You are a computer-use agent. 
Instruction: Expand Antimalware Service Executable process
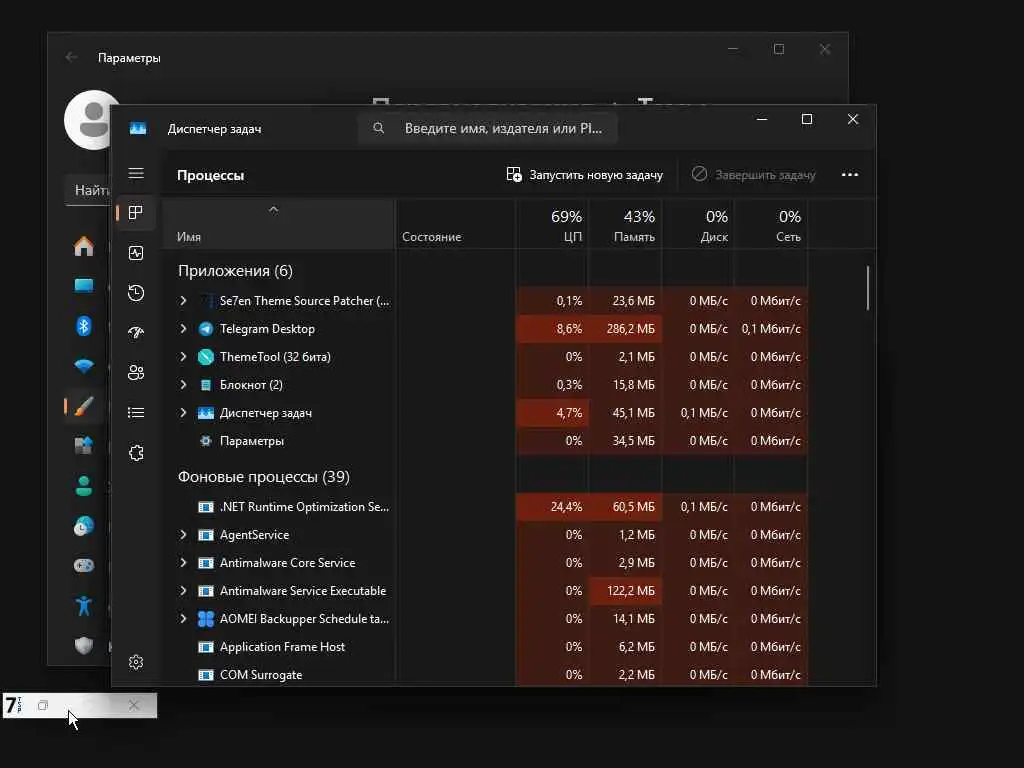coord(184,590)
